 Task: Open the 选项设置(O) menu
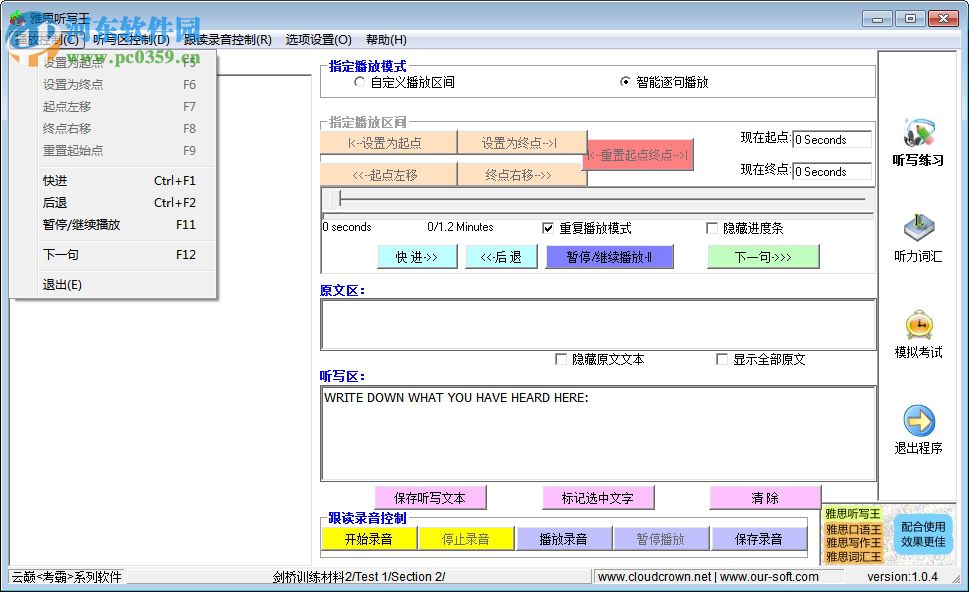click(x=318, y=40)
